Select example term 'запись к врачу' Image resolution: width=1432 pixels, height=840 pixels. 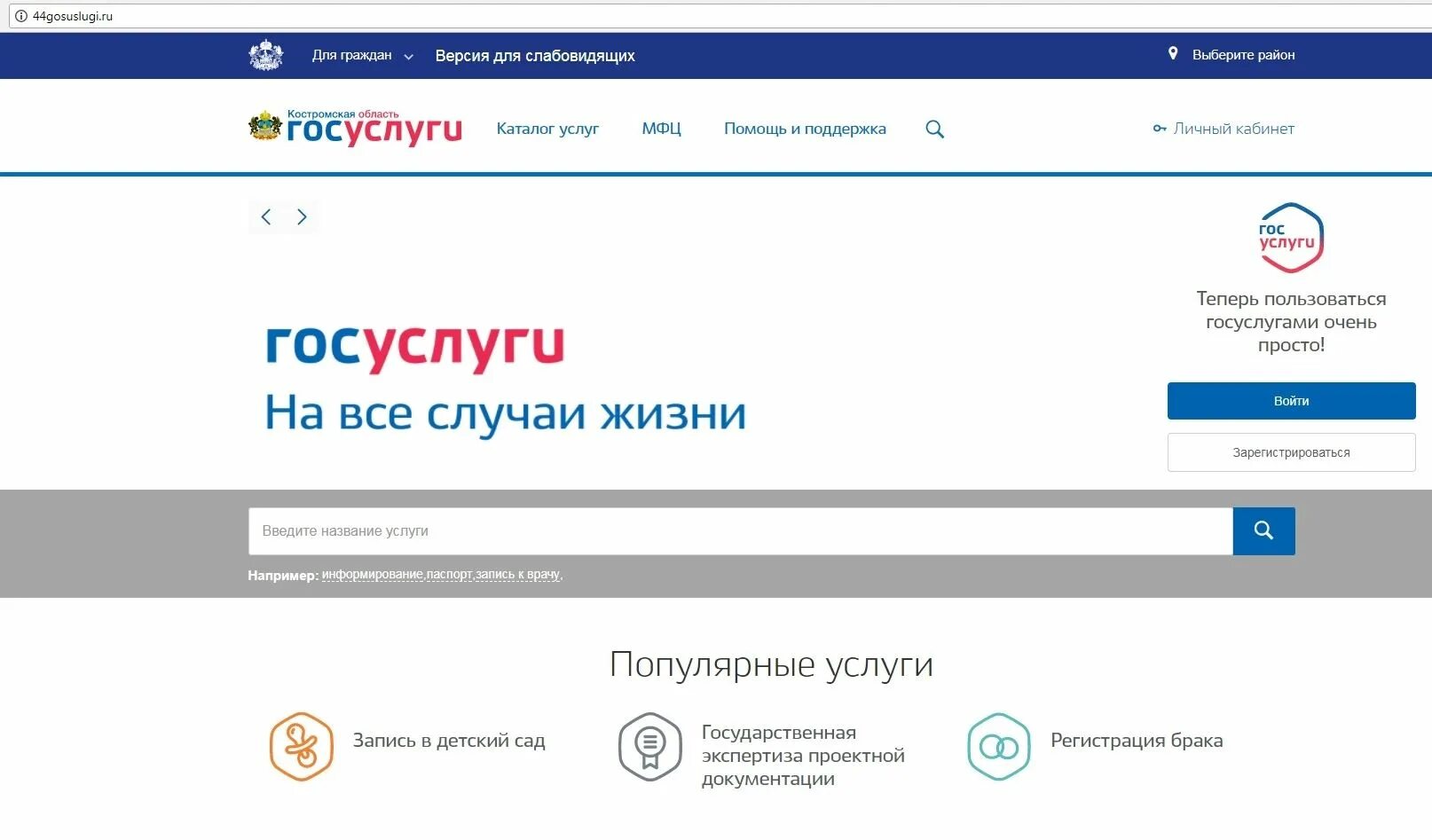[x=518, y=574]
